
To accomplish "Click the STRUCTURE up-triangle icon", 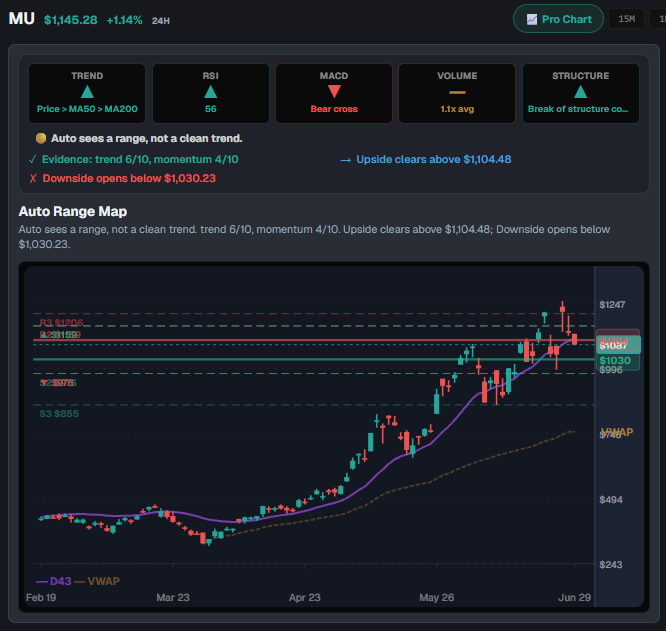I will 581,92.
